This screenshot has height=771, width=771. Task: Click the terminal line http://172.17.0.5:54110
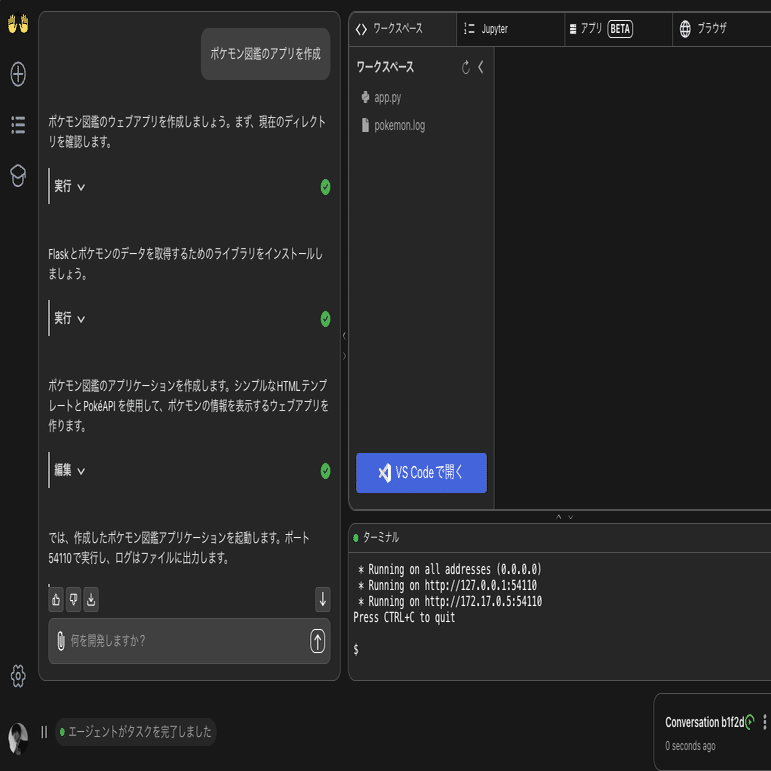point(483,601)
